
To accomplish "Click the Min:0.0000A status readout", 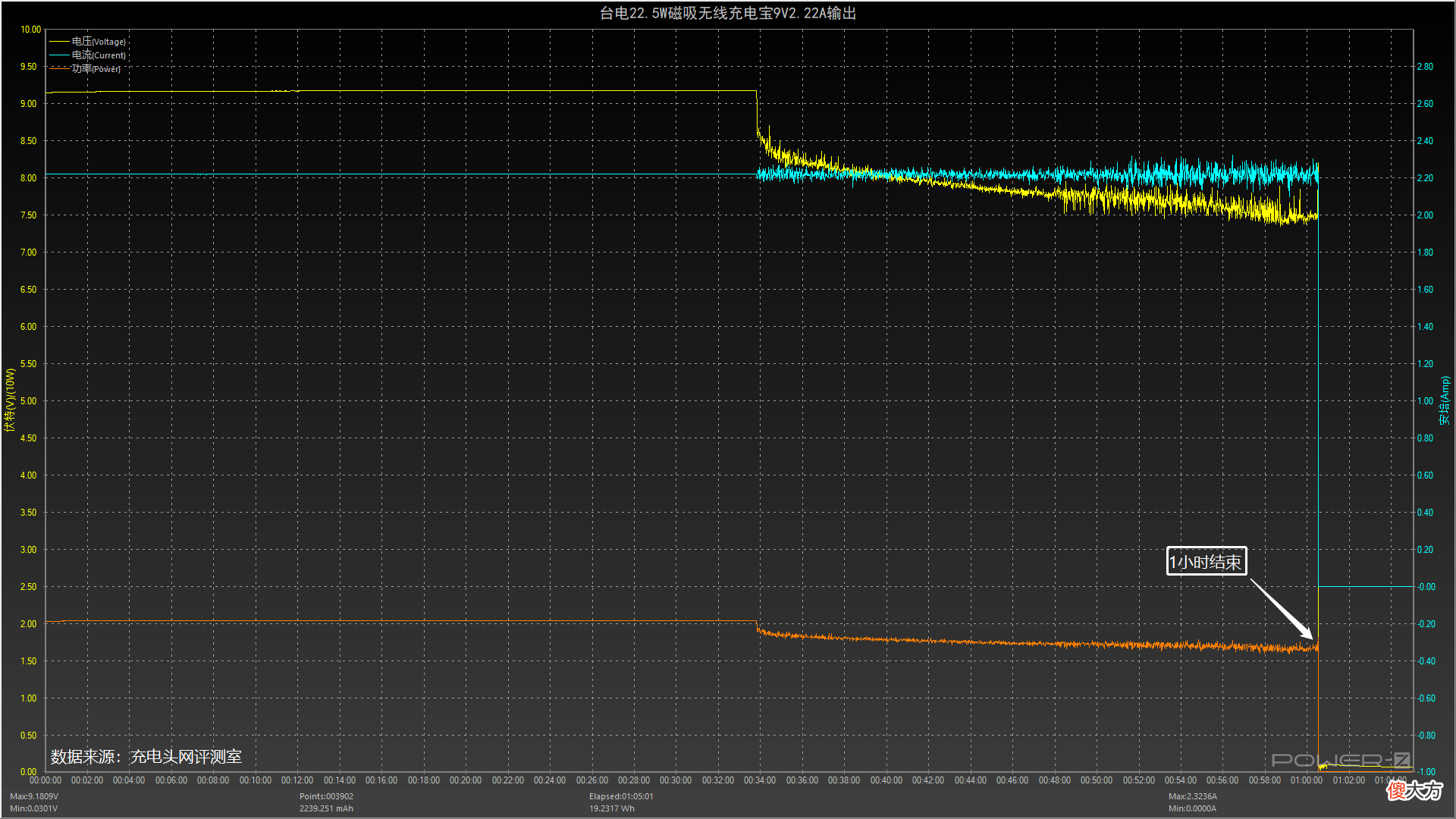I will (1192, 808).
